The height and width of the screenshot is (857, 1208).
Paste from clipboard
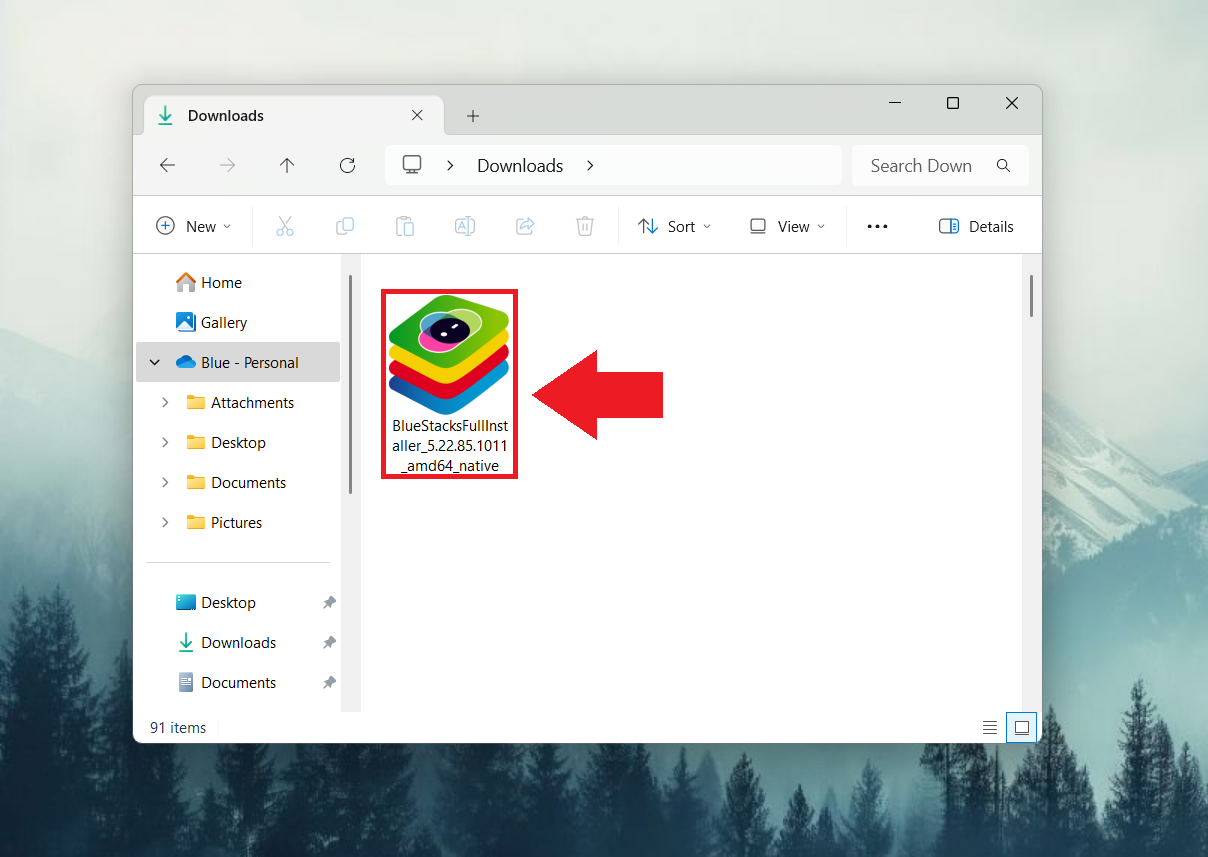pyautogui.click(x=405, y=226)
